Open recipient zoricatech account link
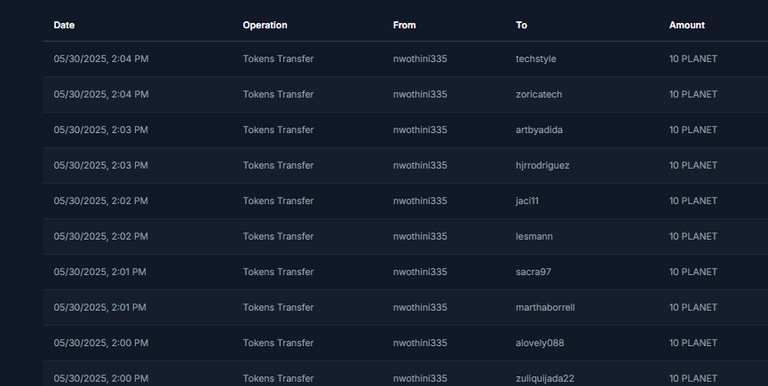 point(539,94)
